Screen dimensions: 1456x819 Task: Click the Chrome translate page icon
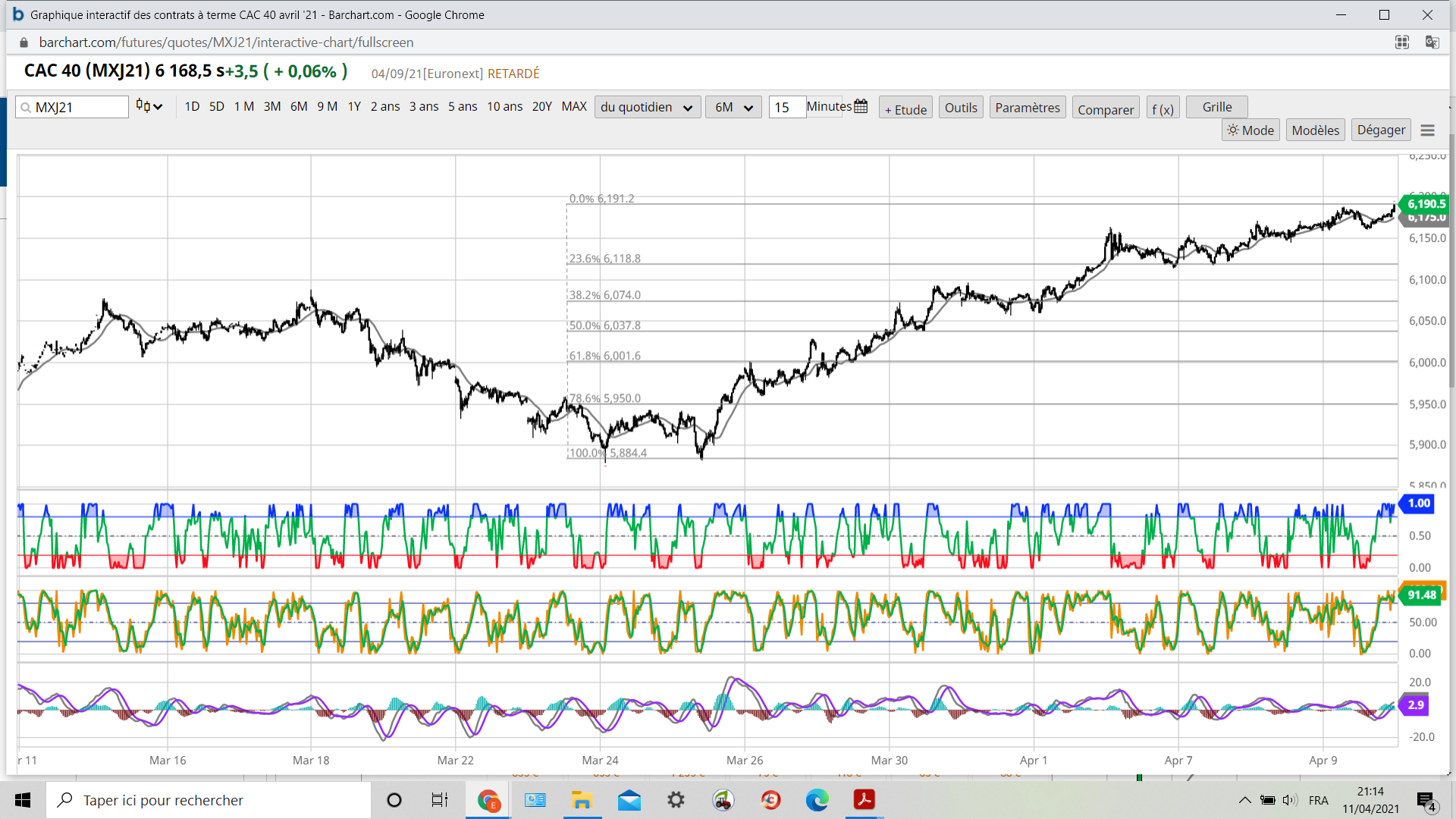[x=1432, y=42]
